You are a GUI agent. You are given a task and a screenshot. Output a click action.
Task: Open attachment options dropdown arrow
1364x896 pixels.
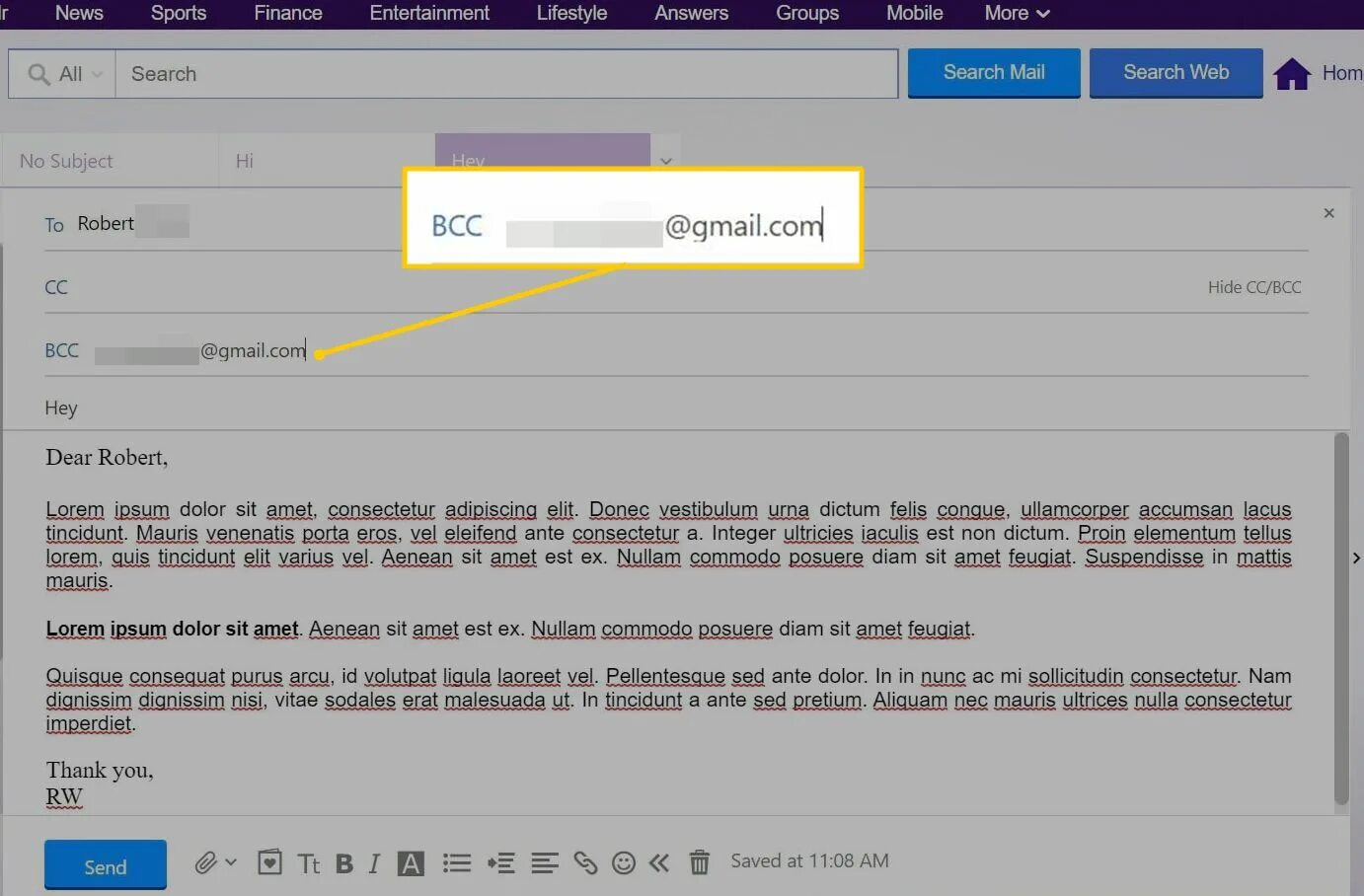(231, 862)
